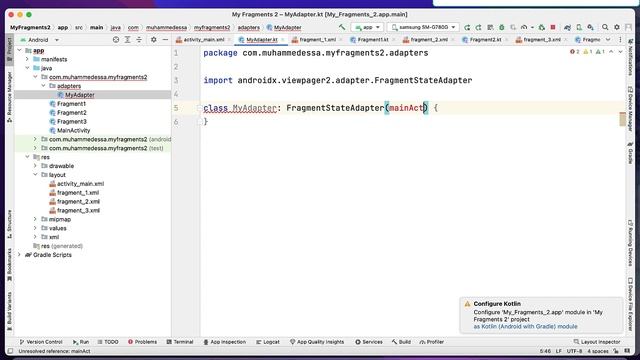This screenshot has height=360, width=640.
Task: Click Select Opened File target icon in Project panel
Action: pos(116,40)
